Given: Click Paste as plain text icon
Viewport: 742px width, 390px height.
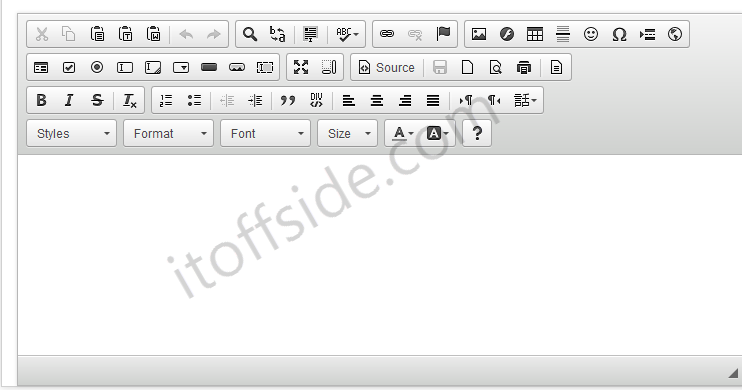Looking at the screenshot, I should (x=125, y=34).
